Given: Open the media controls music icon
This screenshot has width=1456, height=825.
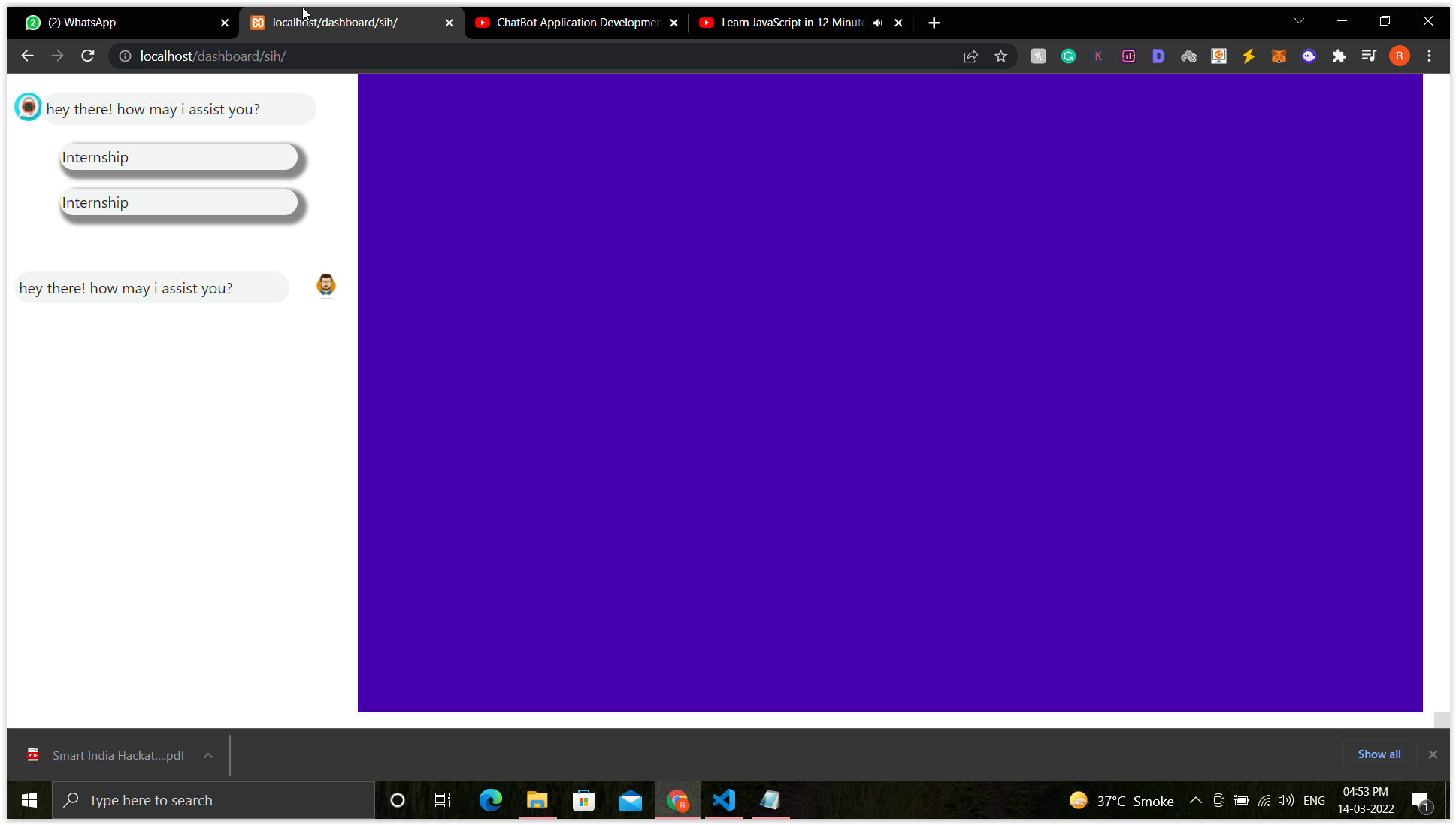Looking at the screenshot, I should click(1369, 56).
